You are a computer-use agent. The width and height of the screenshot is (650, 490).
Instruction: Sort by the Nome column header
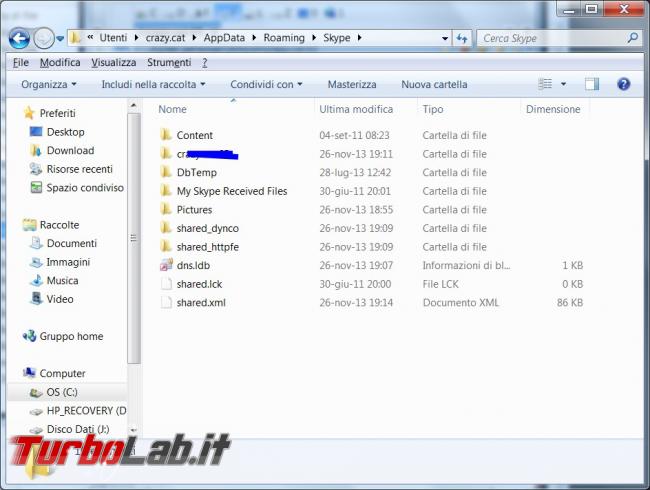(172, 109)
